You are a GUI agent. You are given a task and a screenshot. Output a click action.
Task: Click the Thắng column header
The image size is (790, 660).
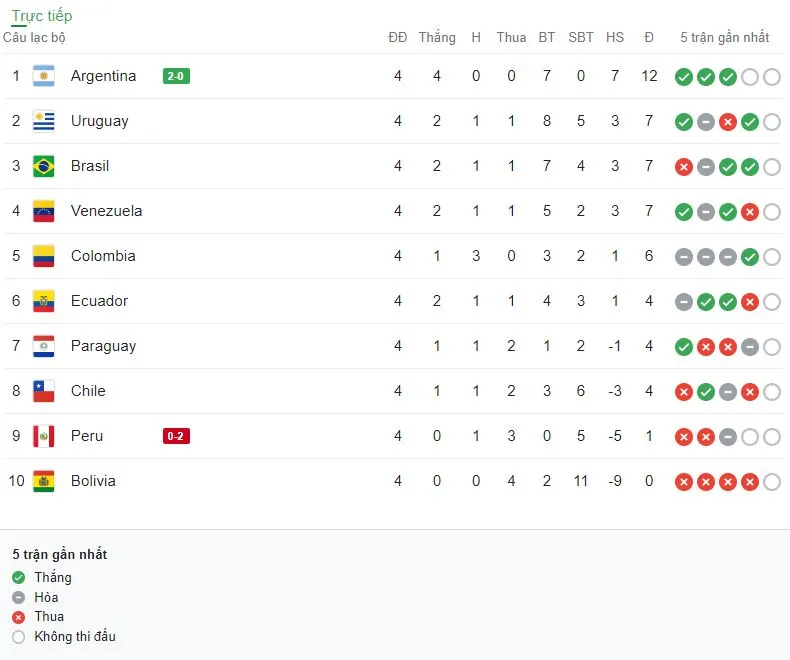pyautogui.click(x=437, y=37)
